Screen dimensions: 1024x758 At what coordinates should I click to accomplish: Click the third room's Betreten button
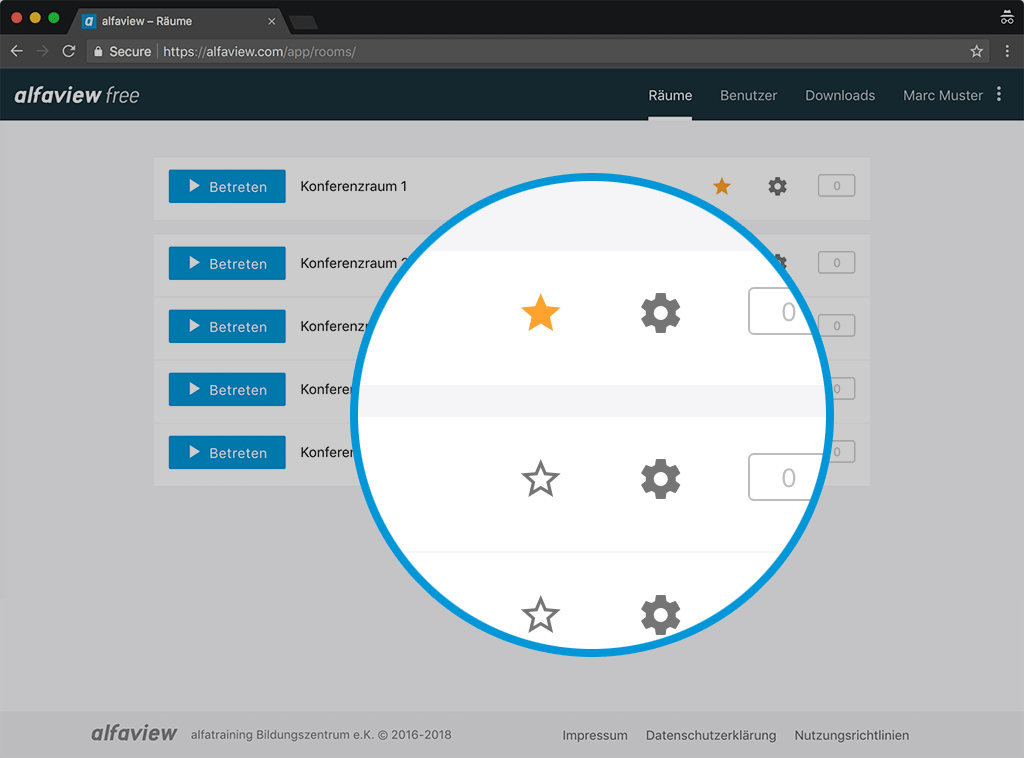[227, 326]
